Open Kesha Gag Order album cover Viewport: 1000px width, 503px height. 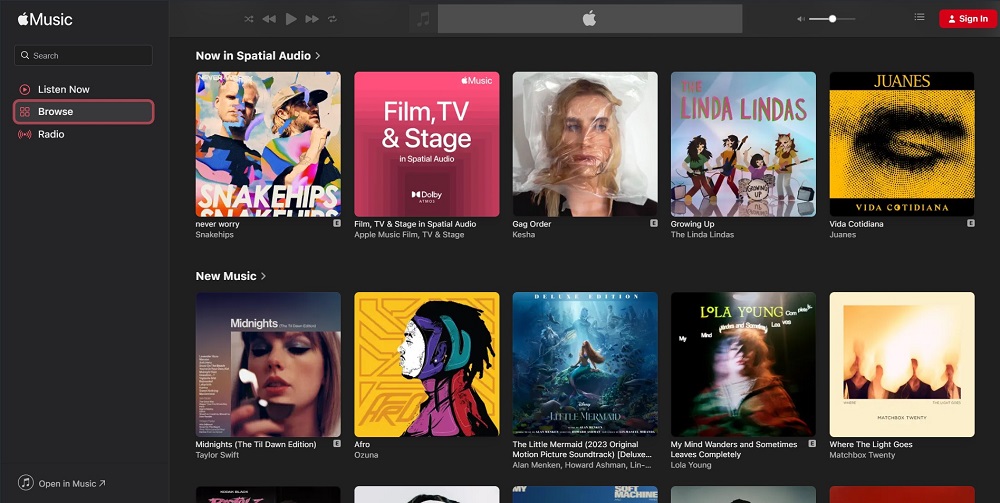tap(585, 144)
